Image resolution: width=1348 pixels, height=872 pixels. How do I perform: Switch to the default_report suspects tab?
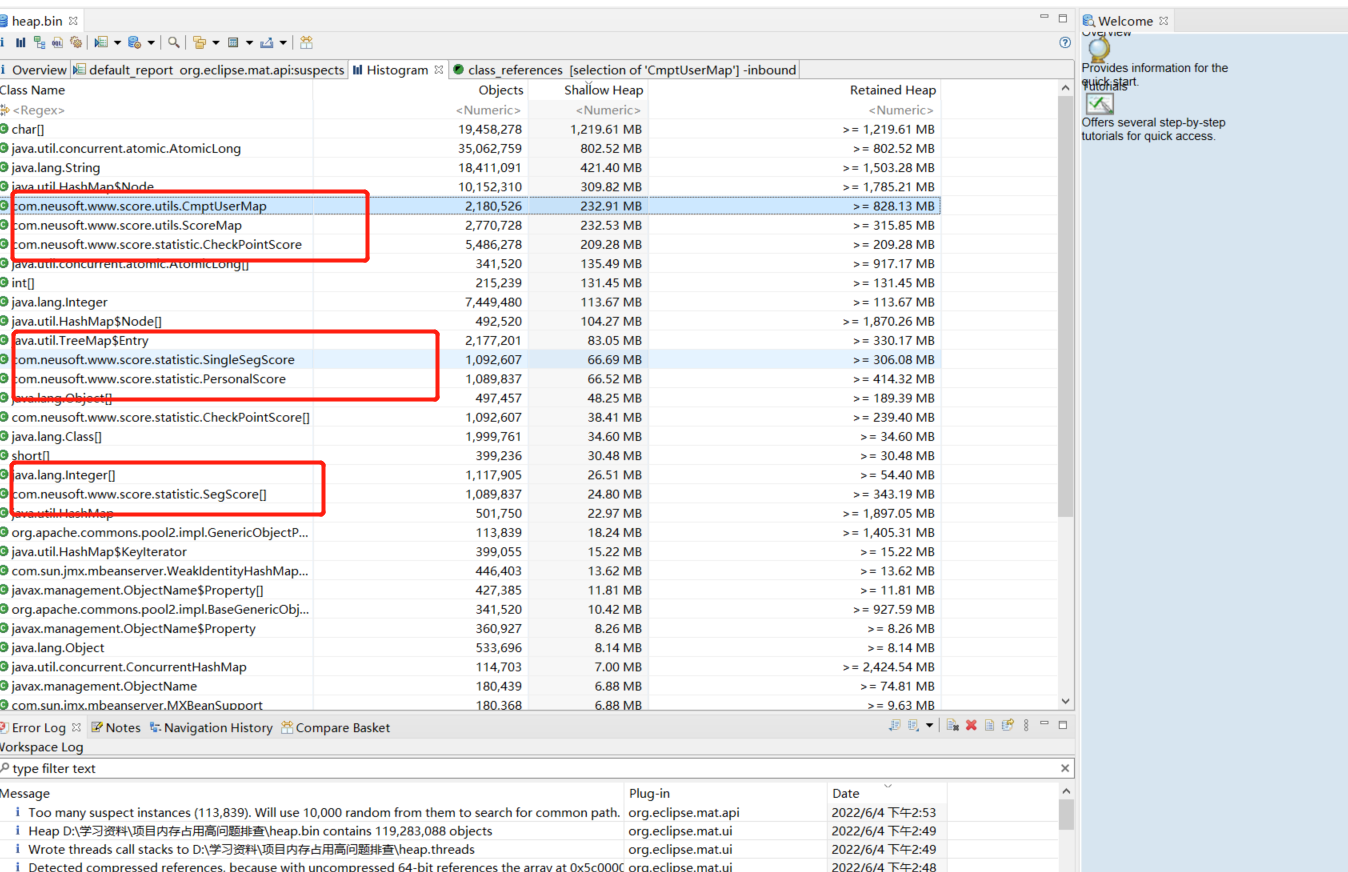[209, 70]
